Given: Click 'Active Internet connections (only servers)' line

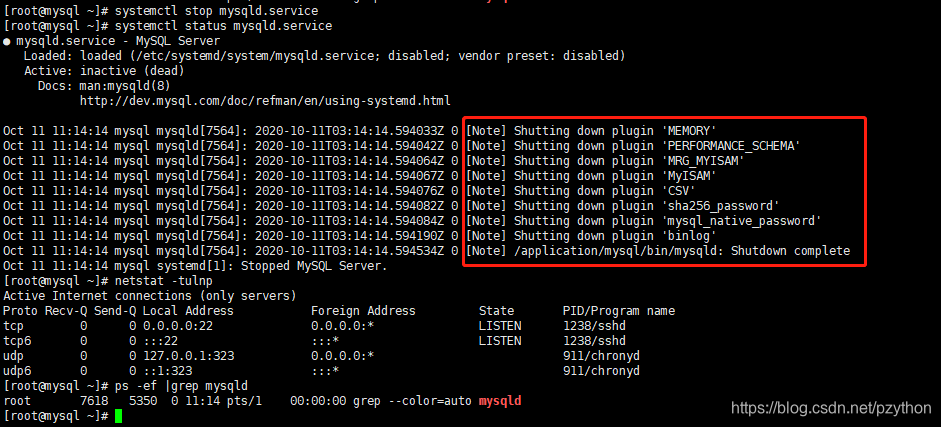Looking at the screenshot, I should (149, 296).
